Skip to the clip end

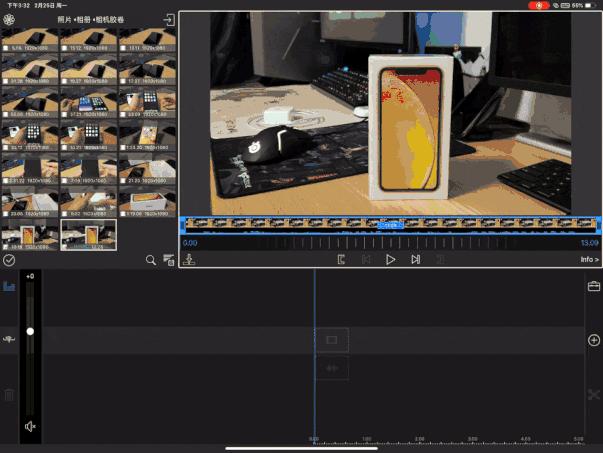[x=415, y=260]
